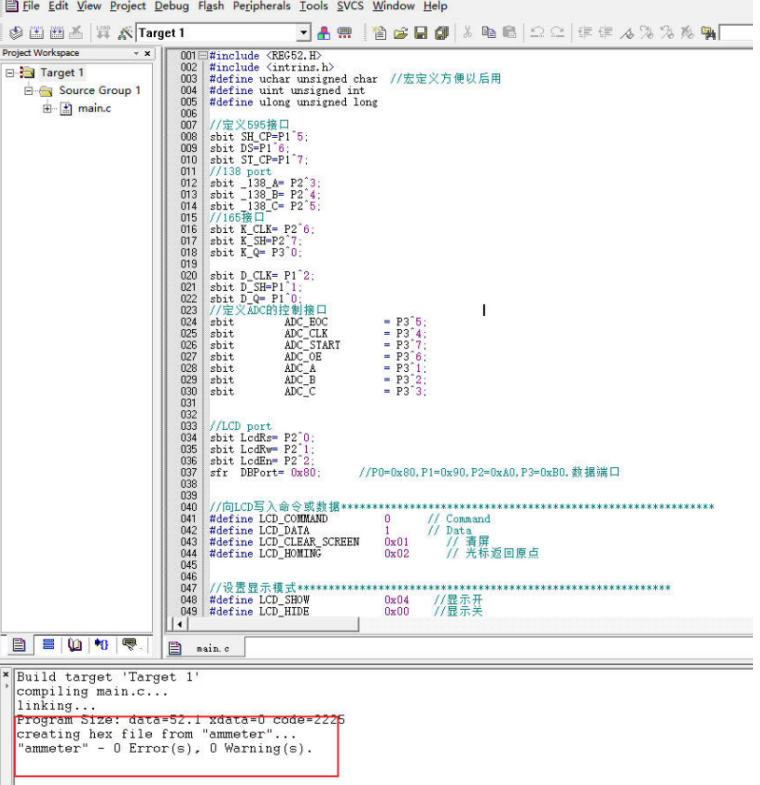The width and height of the screenshot is (760, 785).
Task: Select main.c in project tree
Action: tap(94, 108)
